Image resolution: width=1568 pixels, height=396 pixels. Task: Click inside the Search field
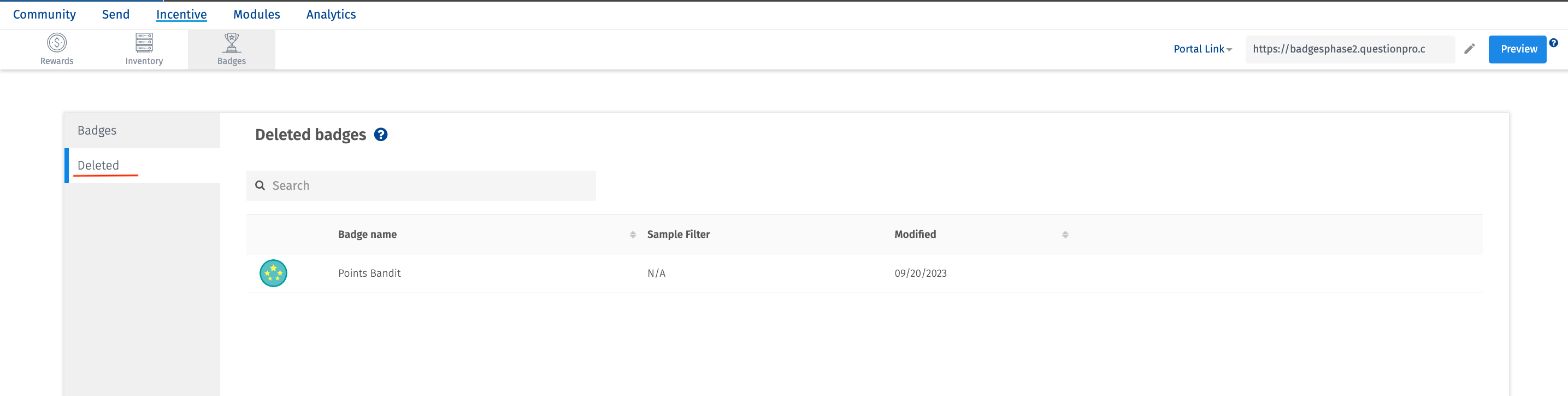click(421, 185)
